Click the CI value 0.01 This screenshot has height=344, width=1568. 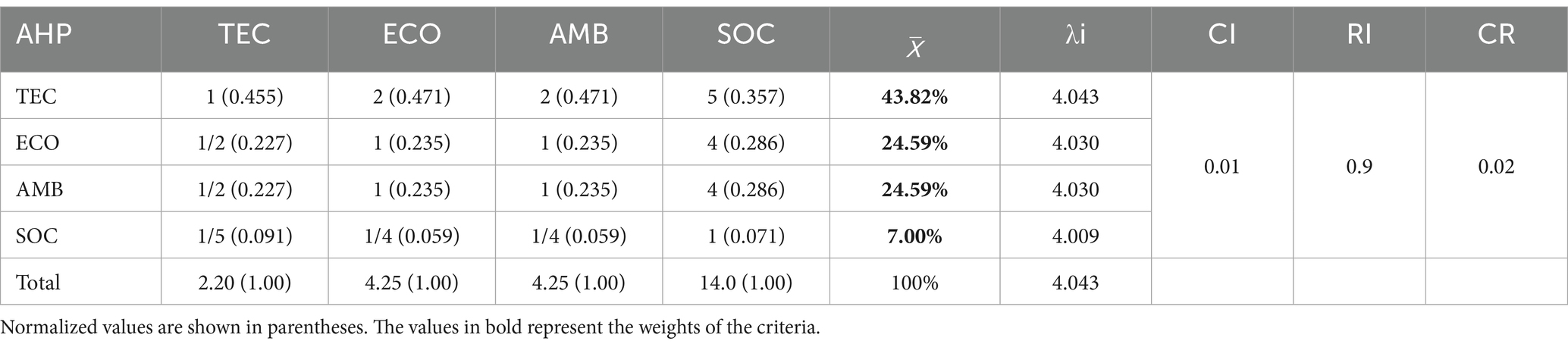click(1221, 167)
